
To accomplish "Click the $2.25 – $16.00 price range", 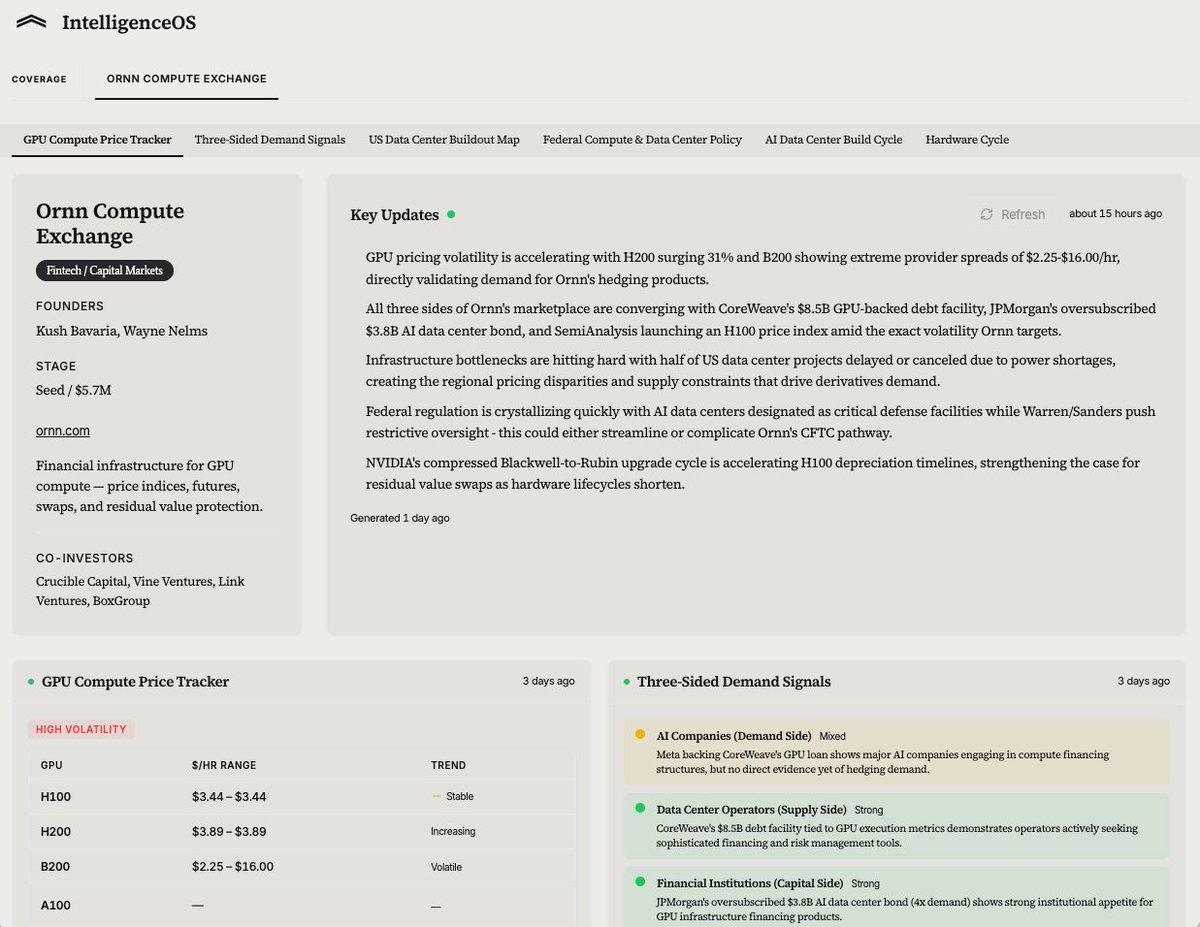I will (232, 867).
